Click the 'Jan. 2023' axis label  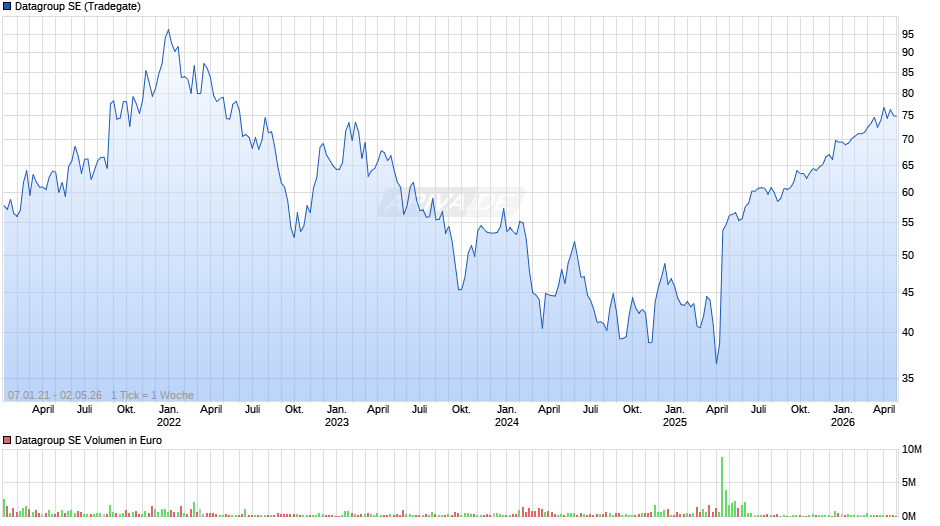click(336, 416)
